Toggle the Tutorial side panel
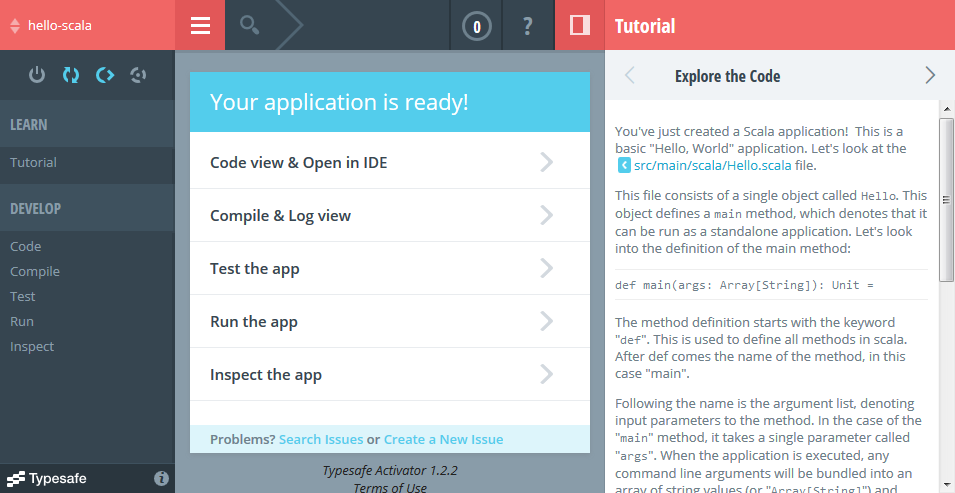955x493 pixels. 579,26
